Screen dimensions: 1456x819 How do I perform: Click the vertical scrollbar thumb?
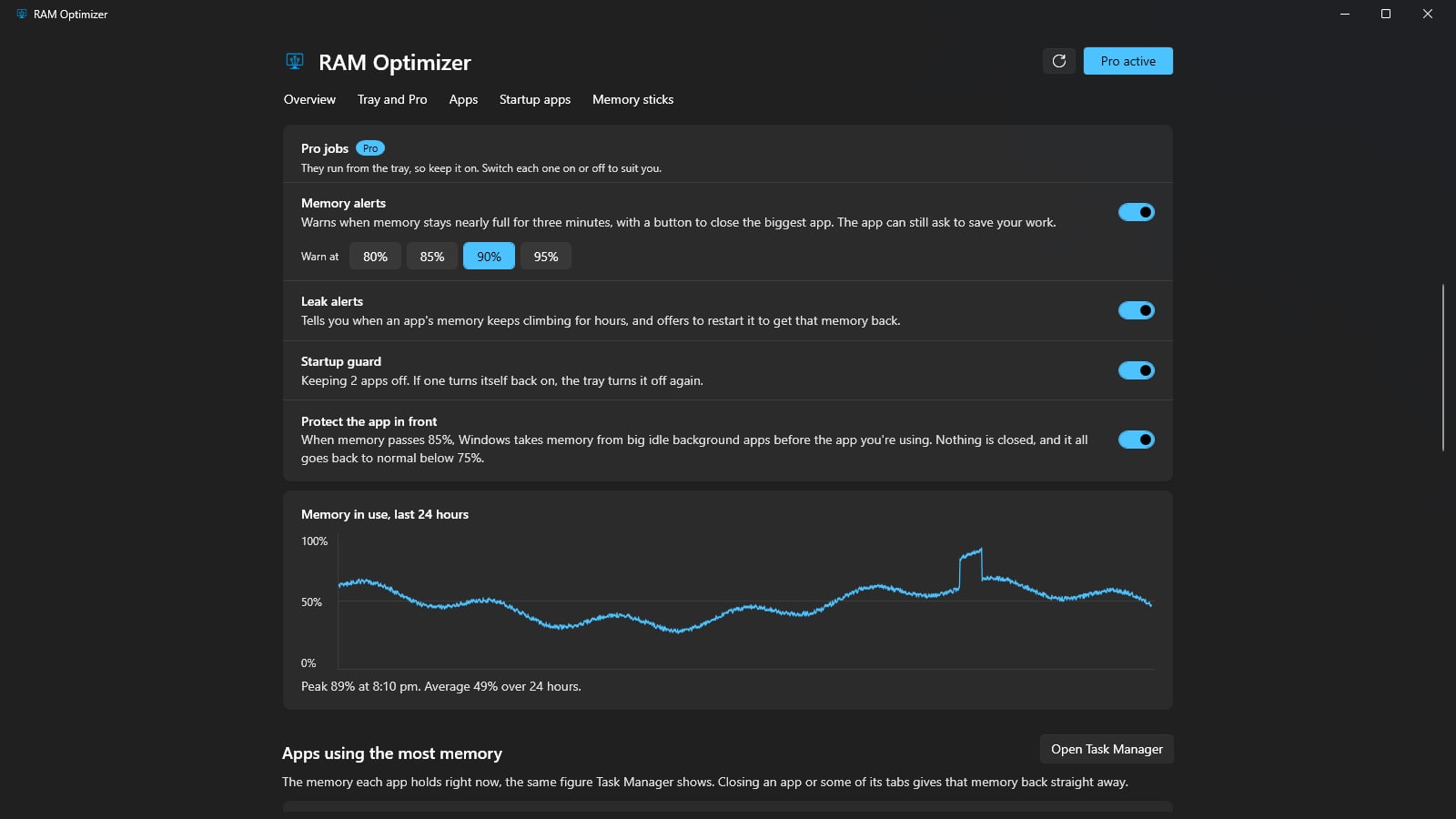[x=1443, y=368]
